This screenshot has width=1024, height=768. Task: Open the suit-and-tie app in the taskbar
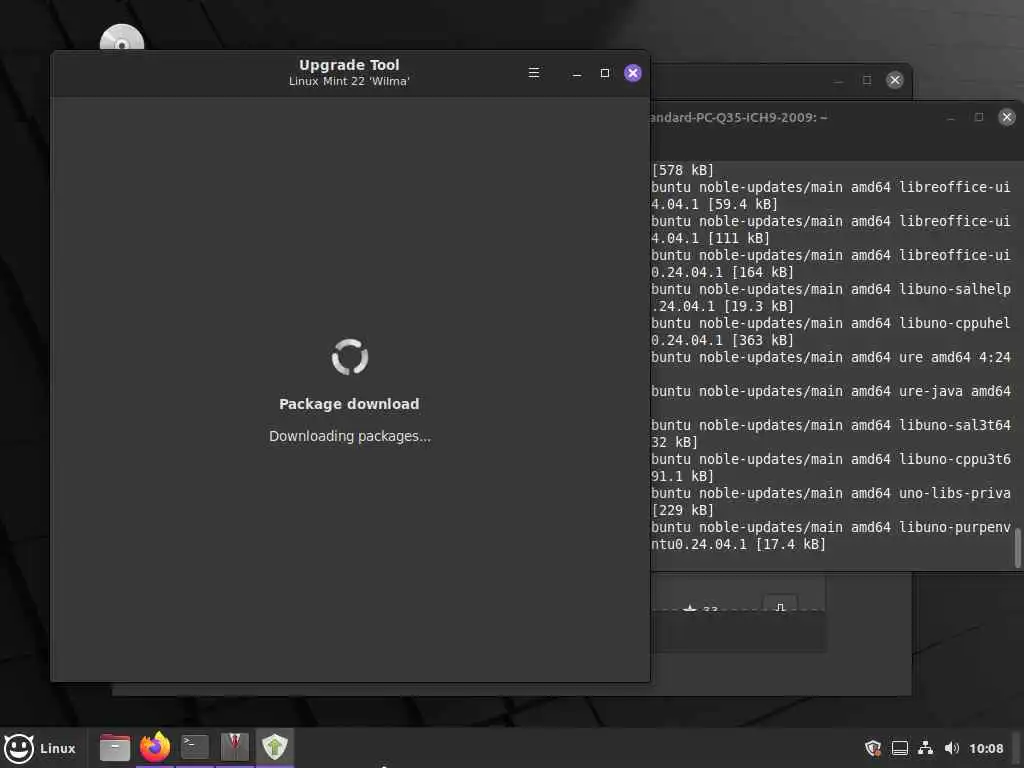tap(234, 747)
